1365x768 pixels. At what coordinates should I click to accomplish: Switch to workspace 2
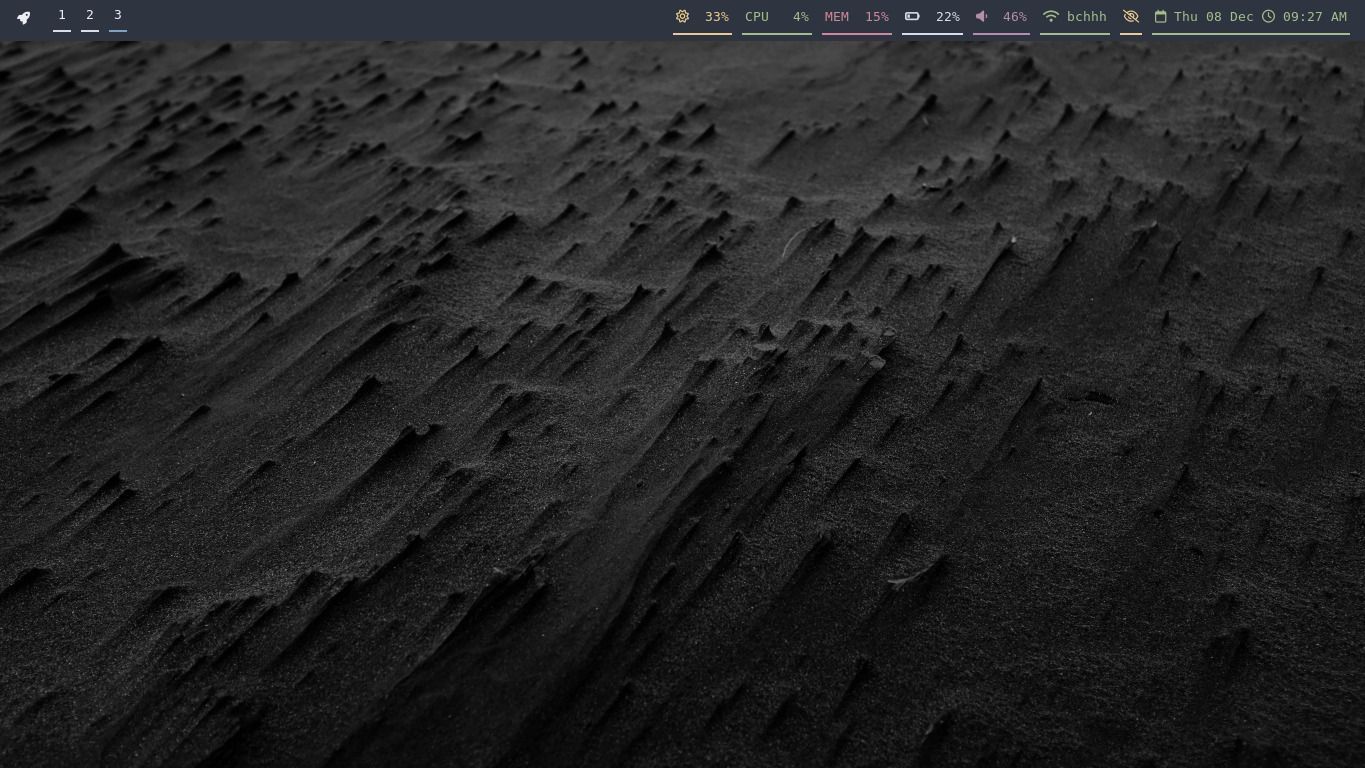pos(89,15)
